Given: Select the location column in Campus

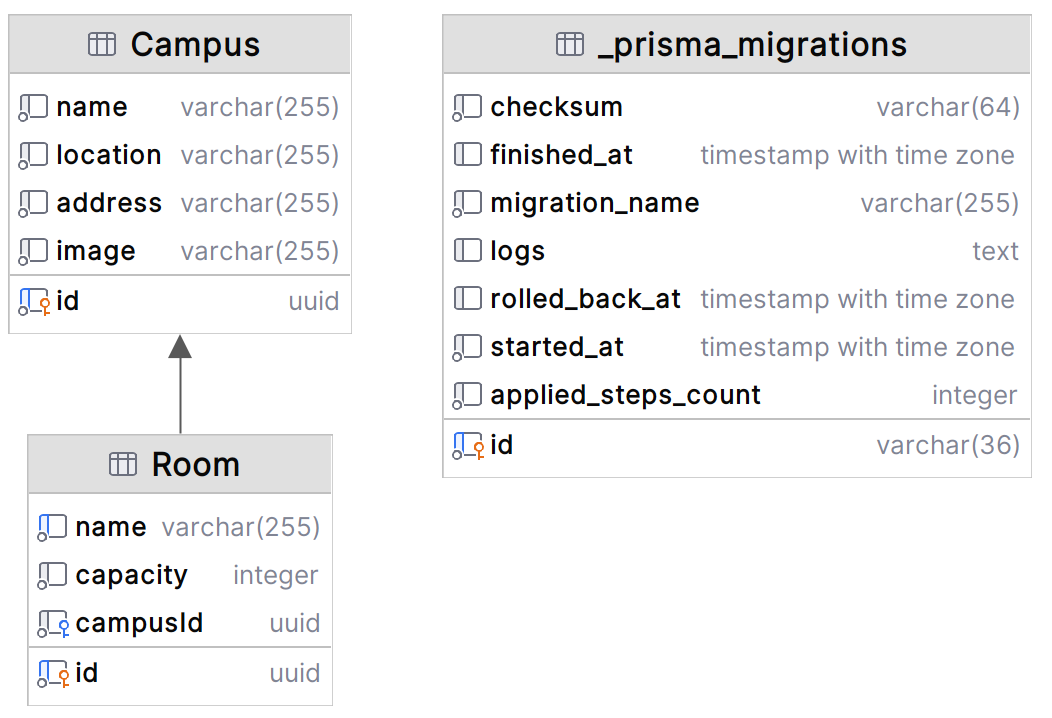Looking at the screenshot, I should point(109,155).
